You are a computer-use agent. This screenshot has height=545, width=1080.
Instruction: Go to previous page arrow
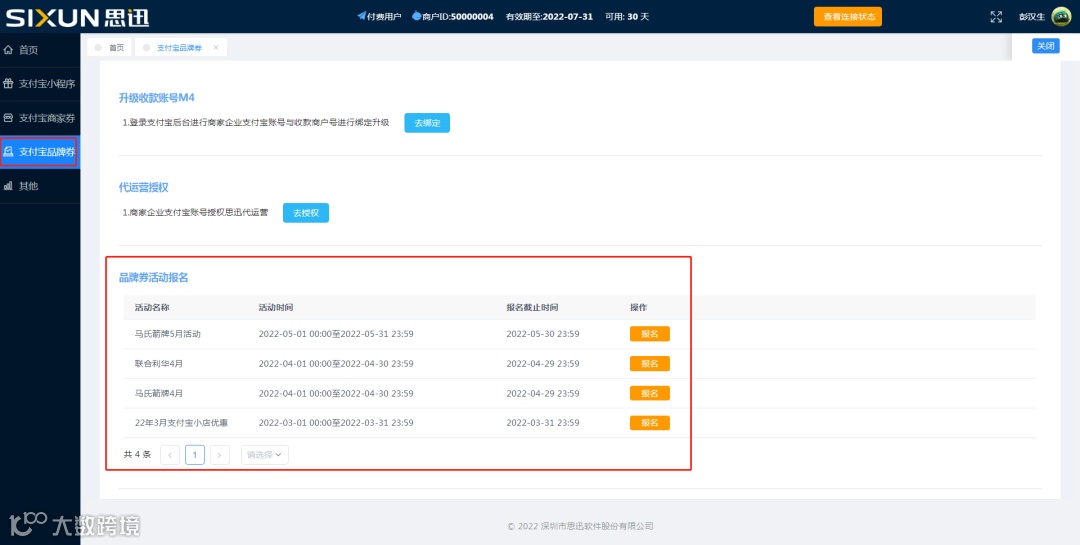click(170, 455)
